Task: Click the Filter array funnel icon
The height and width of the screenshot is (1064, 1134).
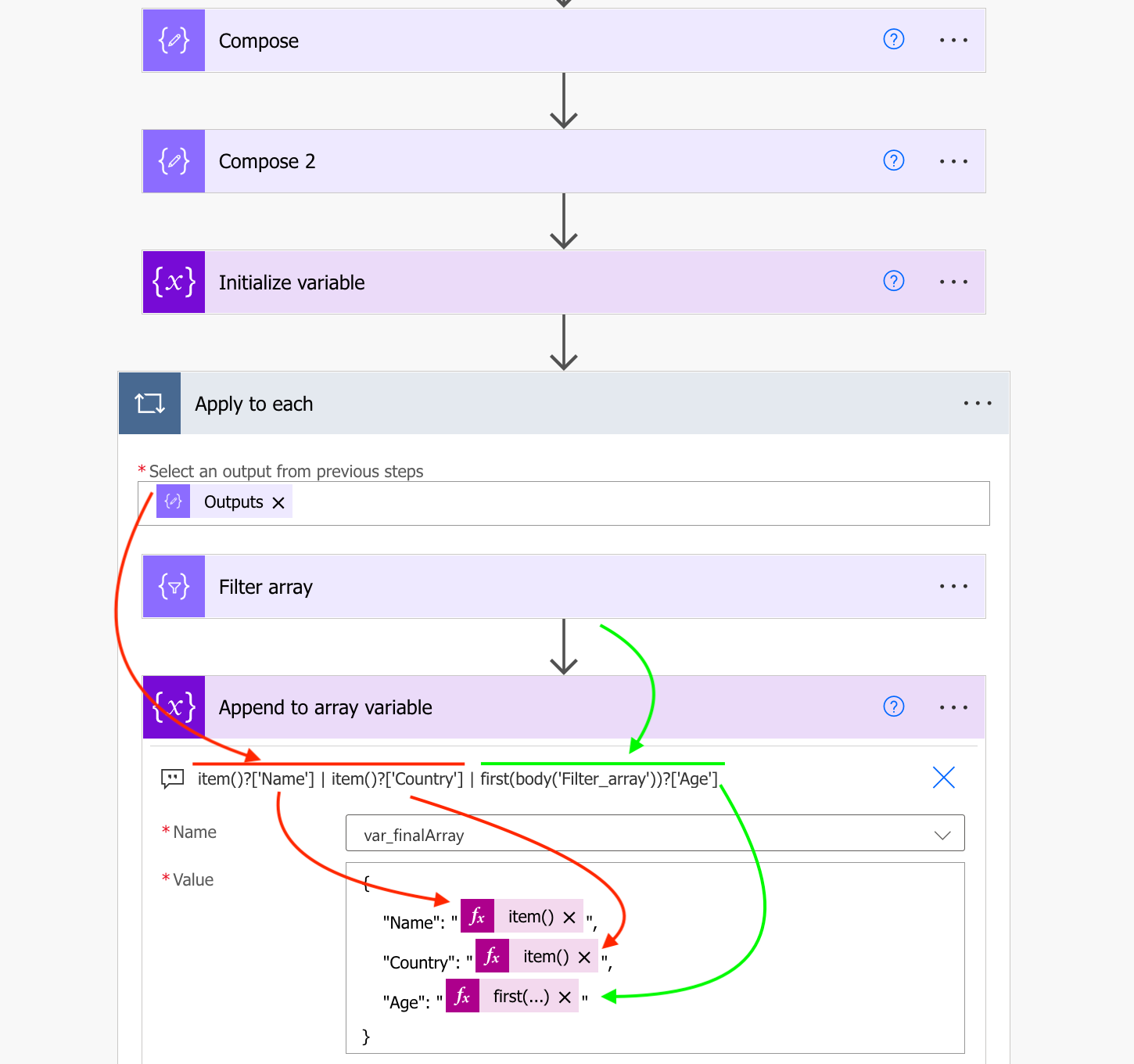Action: 174,586
